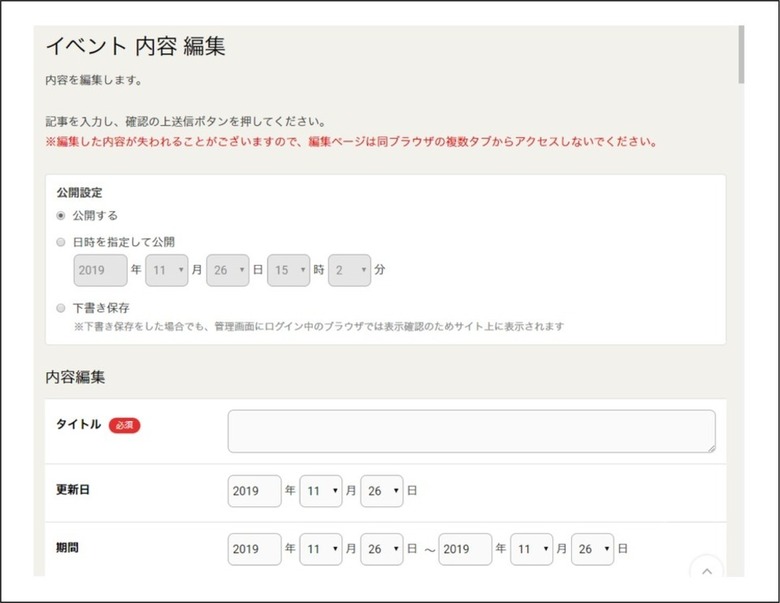The width and height of the screenshot is (780, 603).
Task: Open the scheduled publish minute dropdown showing 2
Action: click(349, 270)
